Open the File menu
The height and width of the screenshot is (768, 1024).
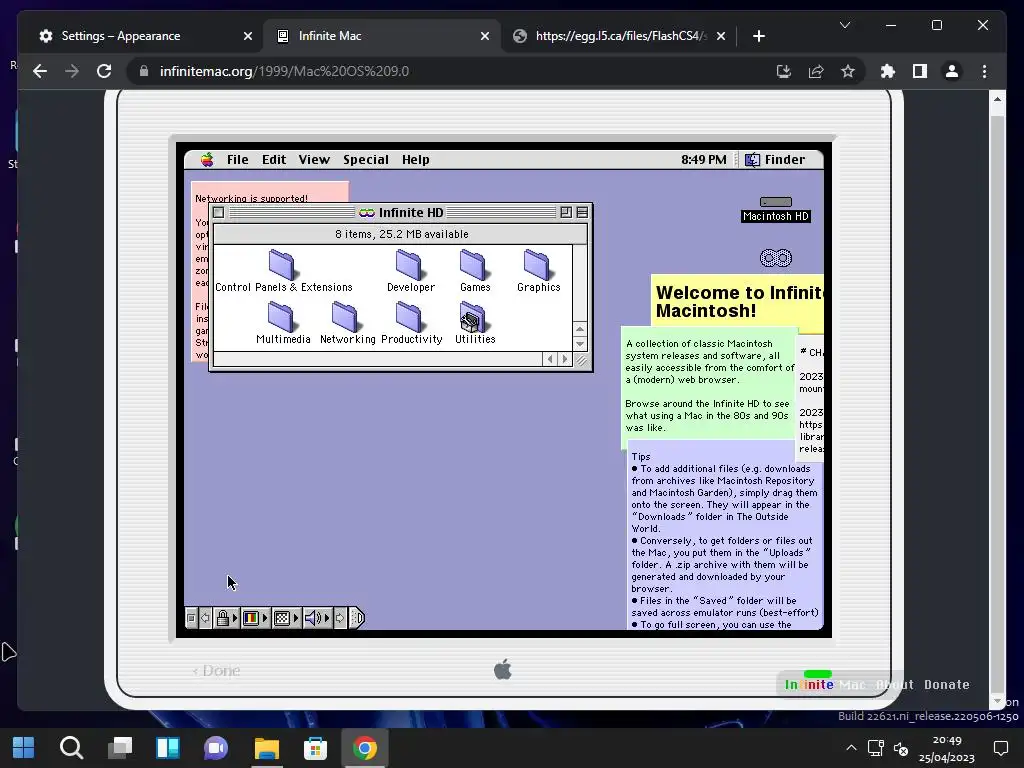238,159
